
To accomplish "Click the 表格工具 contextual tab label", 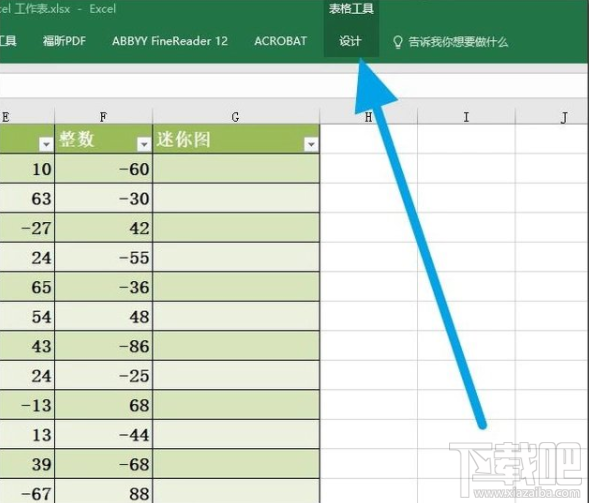I will 351,9.
